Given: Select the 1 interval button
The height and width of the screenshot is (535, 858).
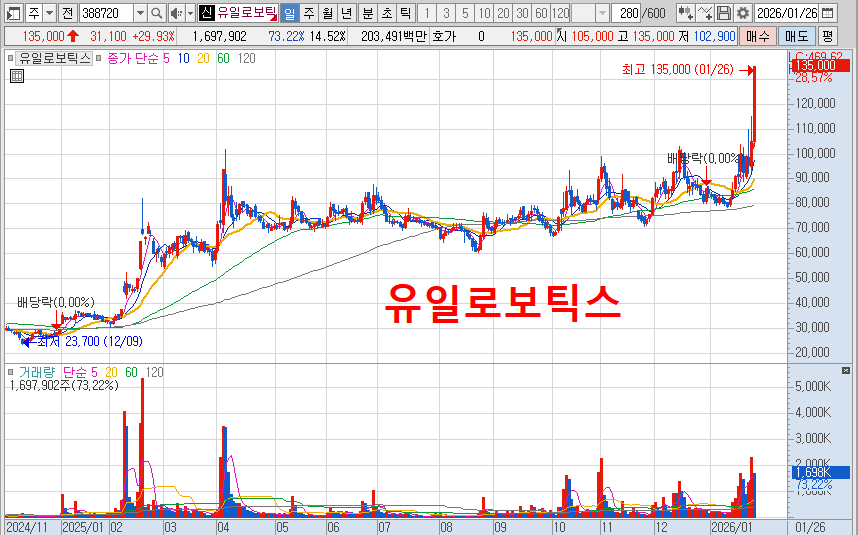Looking at the screenshot, I should (427, 13).
